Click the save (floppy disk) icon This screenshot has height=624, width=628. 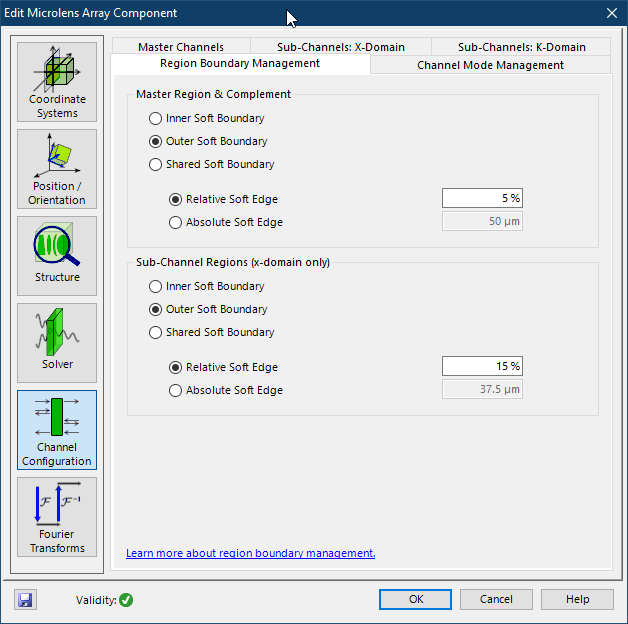25,600
